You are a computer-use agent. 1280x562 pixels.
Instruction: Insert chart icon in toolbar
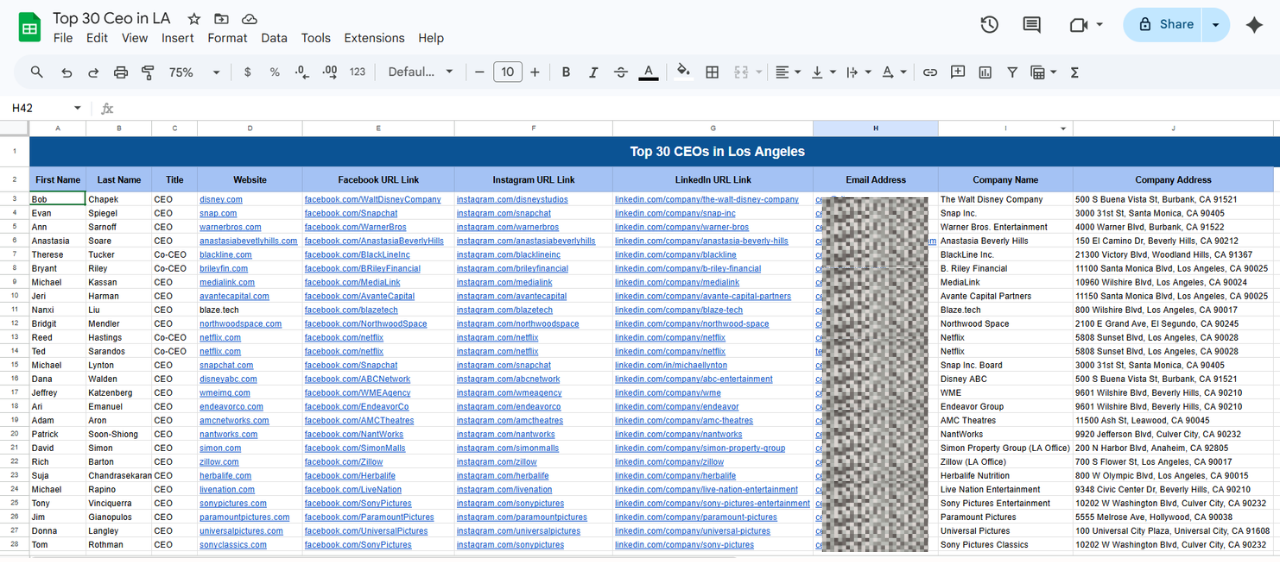tap(985, 72)
